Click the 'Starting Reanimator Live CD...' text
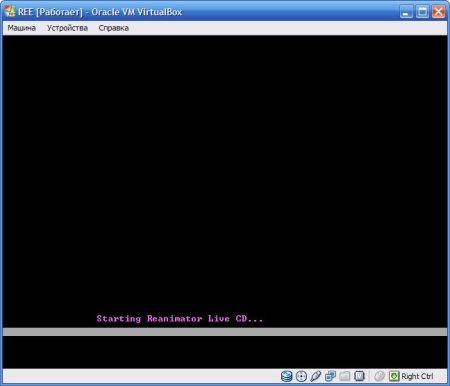This screenshot has height=386, width=450. (x=180, y=319)
